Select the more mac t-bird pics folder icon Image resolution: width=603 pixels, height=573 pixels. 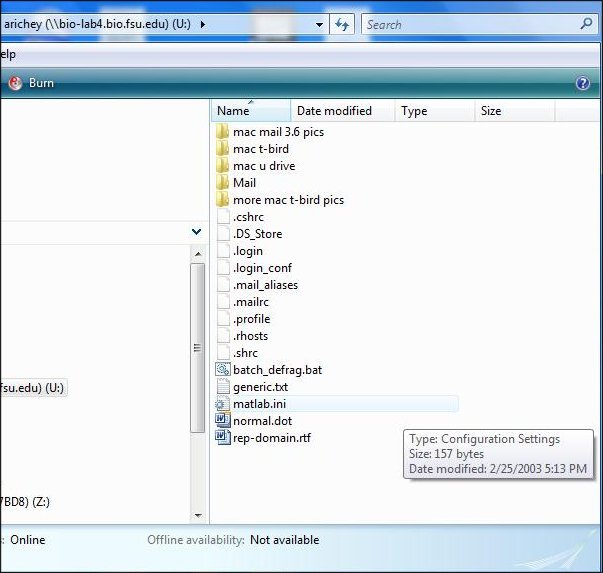223,200
